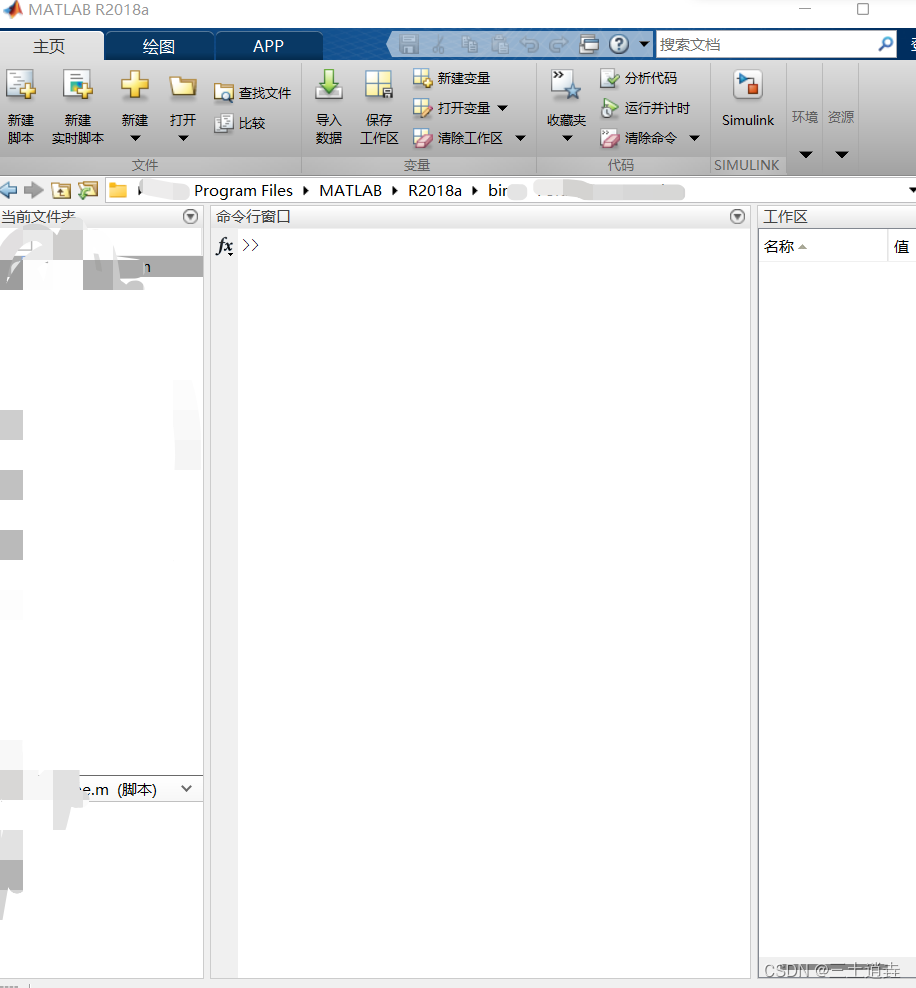Click the 比较 (Compare) files button
The width and height of the screenshot is (916, 988).
click(x=240, y=123)
